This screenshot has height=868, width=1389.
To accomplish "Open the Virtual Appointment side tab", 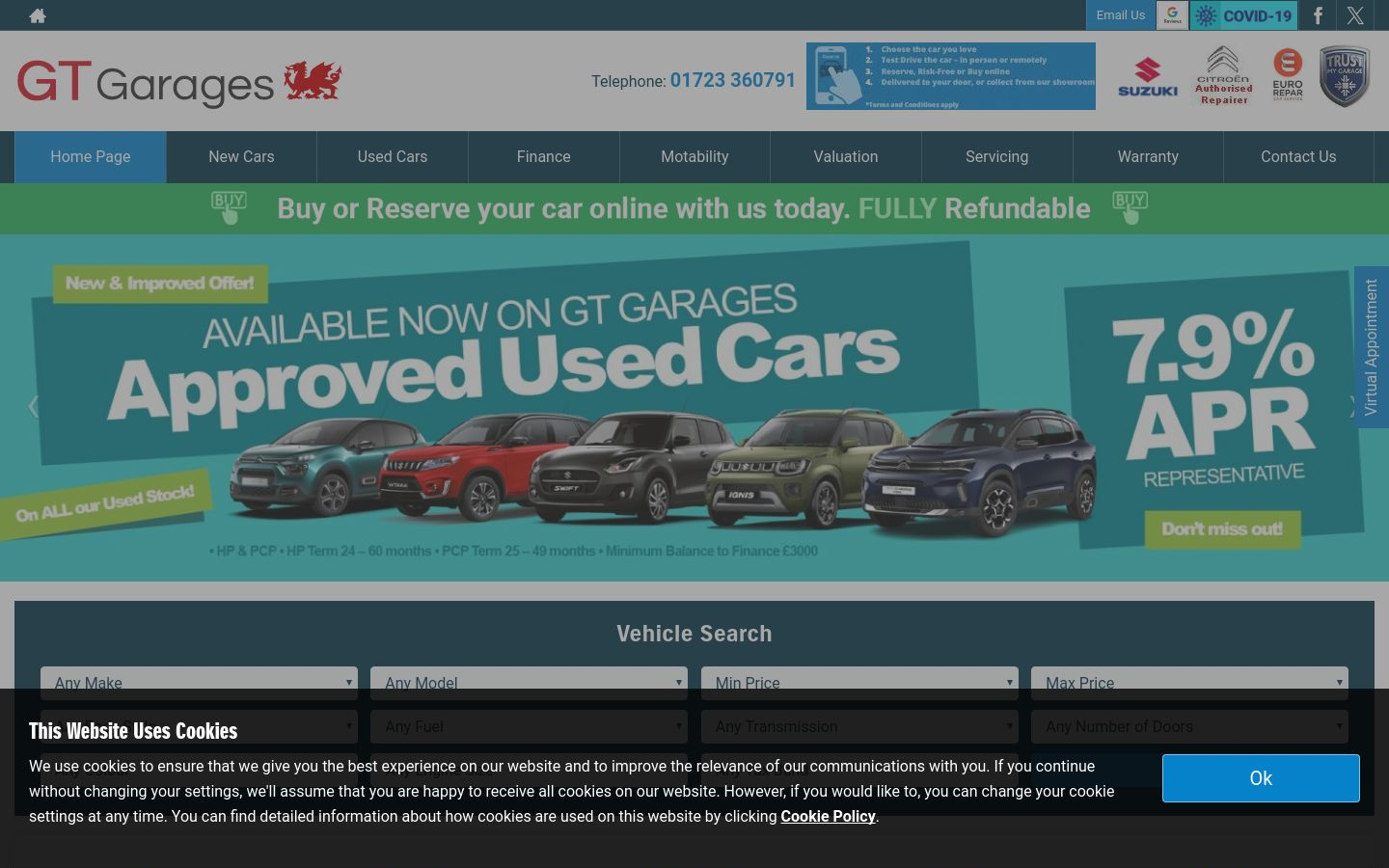I will [x=1372, y=347].
